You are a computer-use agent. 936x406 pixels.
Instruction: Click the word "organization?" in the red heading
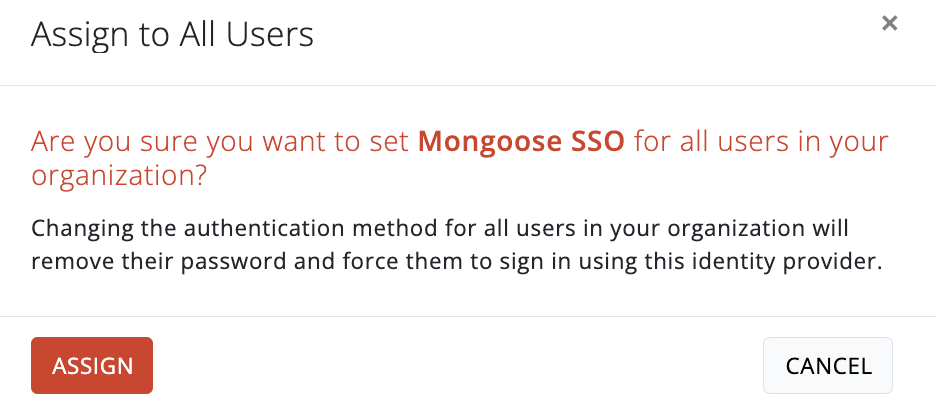pos(119,175)
